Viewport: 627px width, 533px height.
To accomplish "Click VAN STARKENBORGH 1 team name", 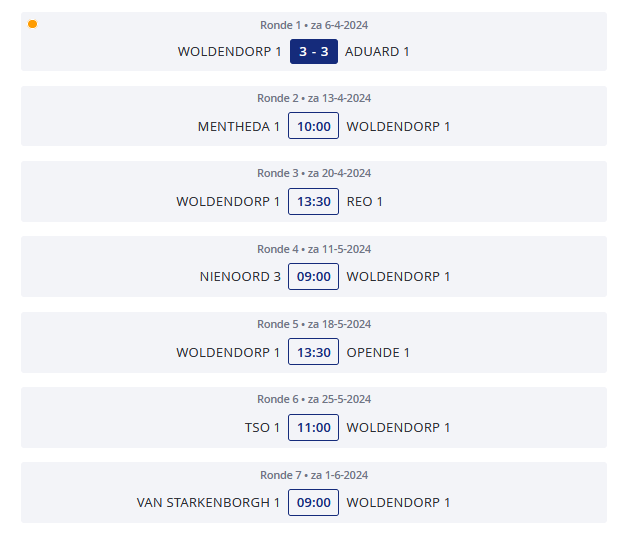I will [208, 503].
